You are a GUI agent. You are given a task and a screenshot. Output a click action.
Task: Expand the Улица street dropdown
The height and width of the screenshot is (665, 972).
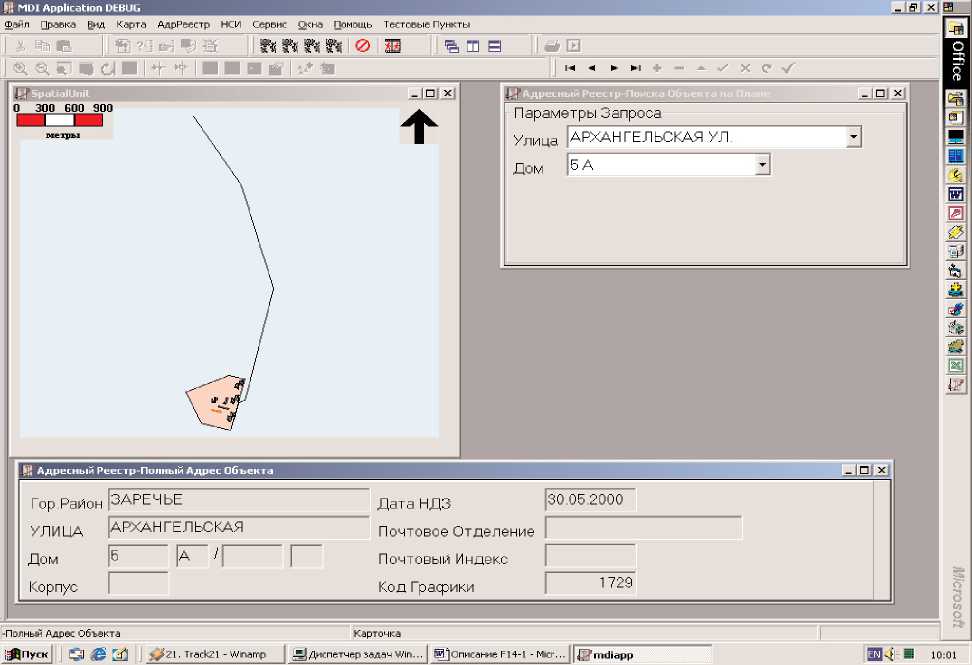pyautogui.click(x=854, y=137)
